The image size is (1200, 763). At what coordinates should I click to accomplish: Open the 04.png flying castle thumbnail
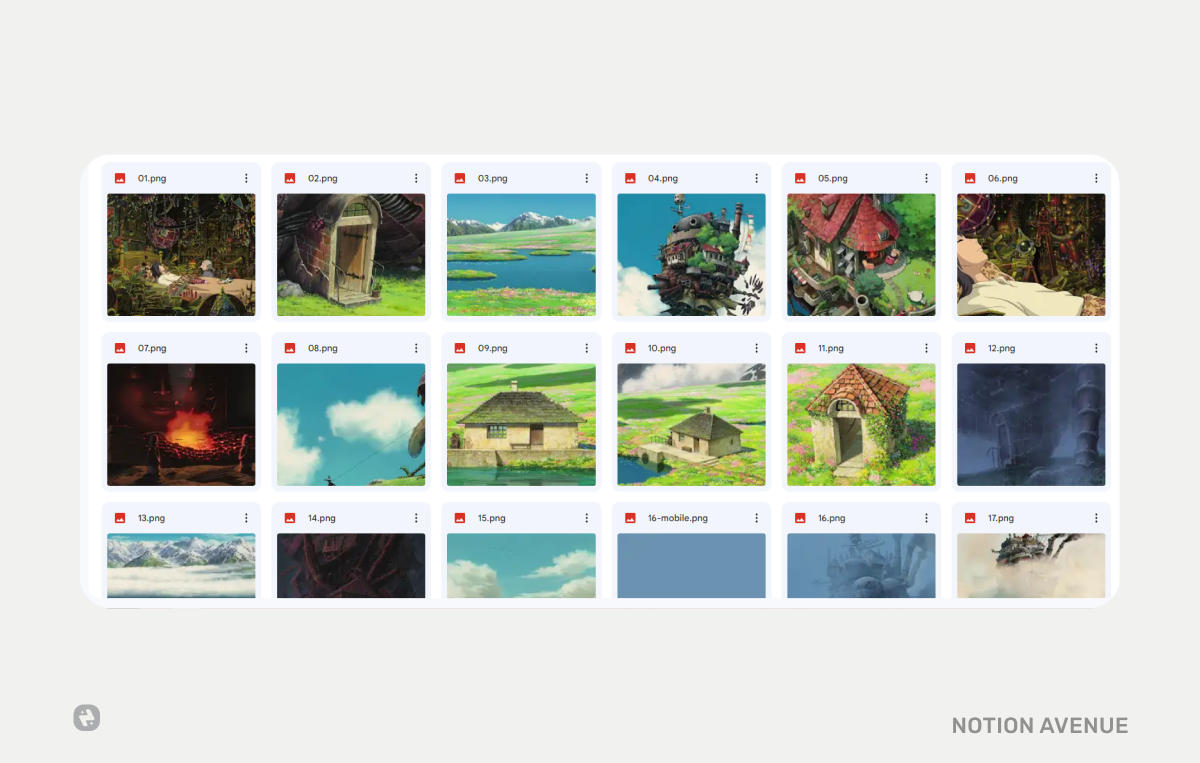pos(691,255)
